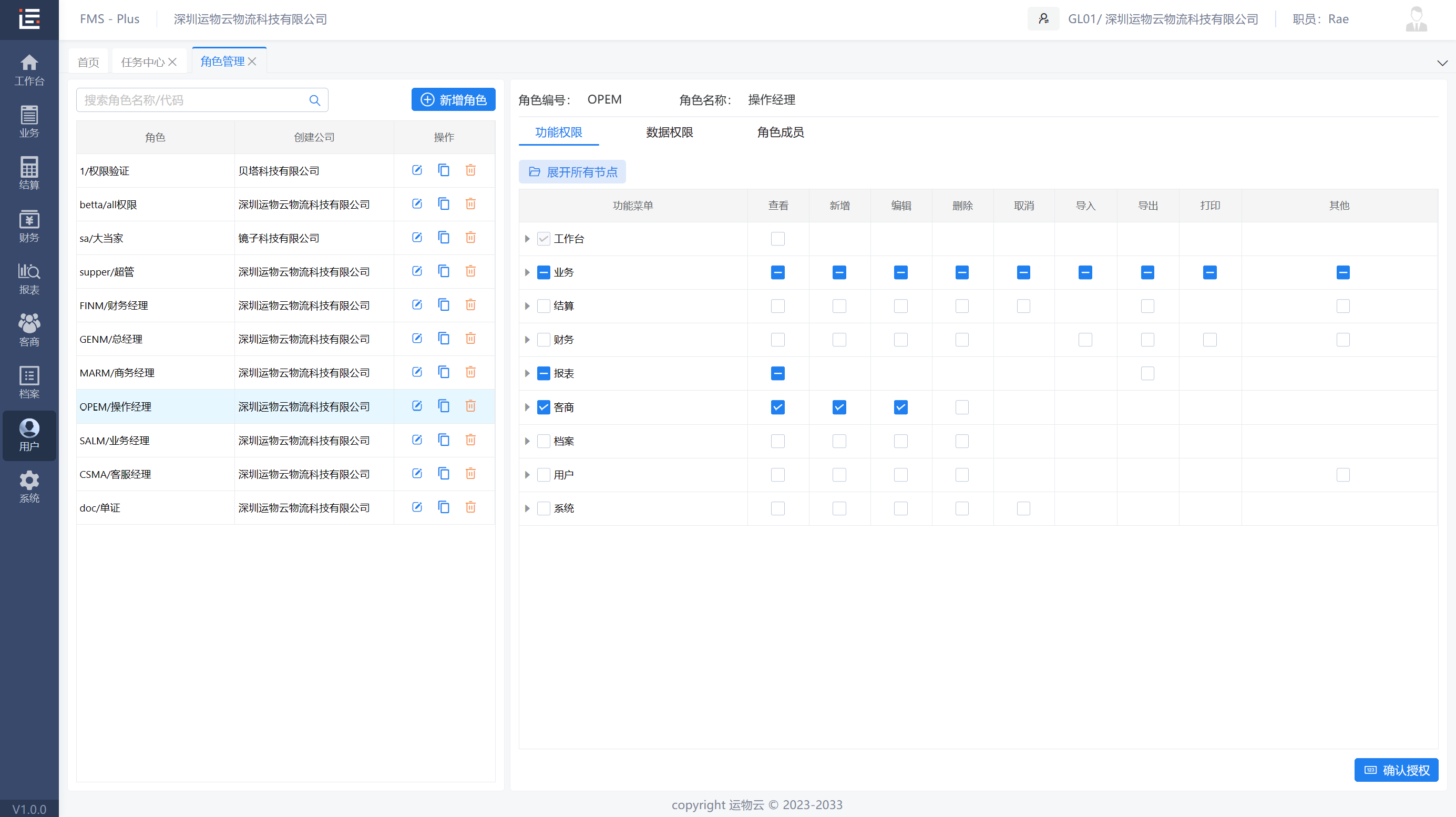Toggle the 结算 menu checkbox
This screenshot has height=817, width=1456.
point(543,306)
